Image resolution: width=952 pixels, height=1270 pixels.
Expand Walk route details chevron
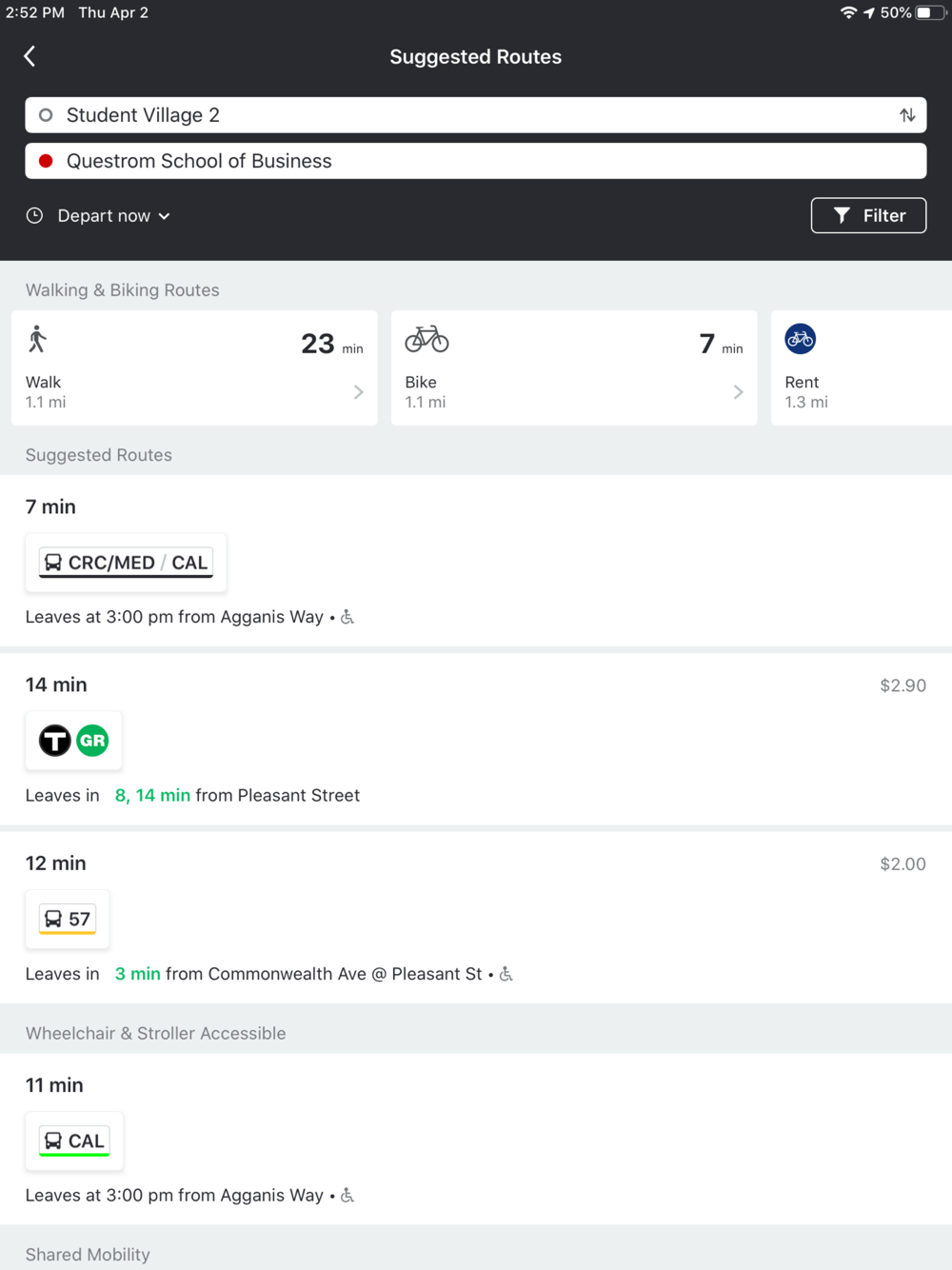click(358, 392)
